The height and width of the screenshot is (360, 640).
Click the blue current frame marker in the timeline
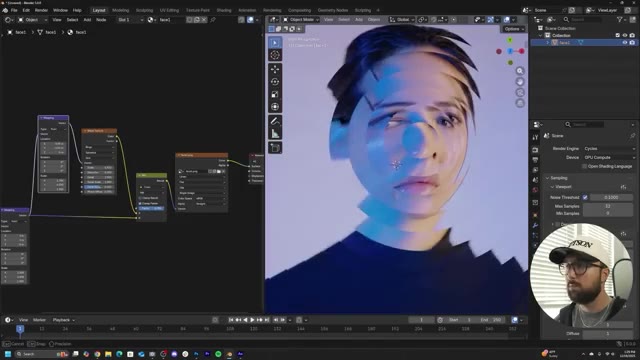point(20,329)
